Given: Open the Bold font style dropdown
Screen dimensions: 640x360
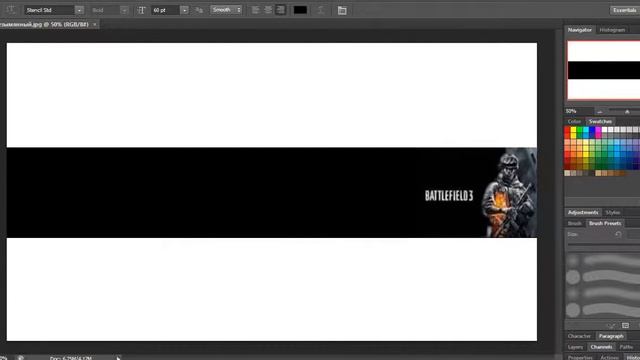Looking at the screenshot, I should click(124, 10).
